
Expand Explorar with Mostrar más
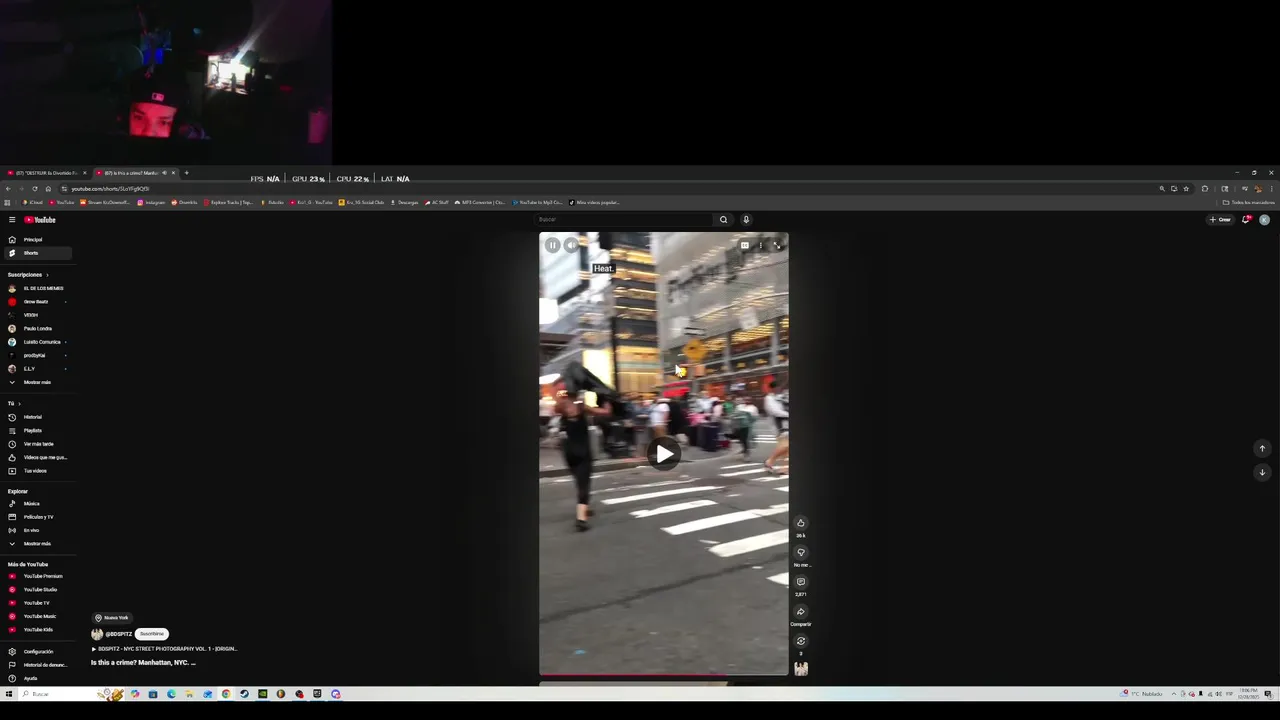point(37,544)
